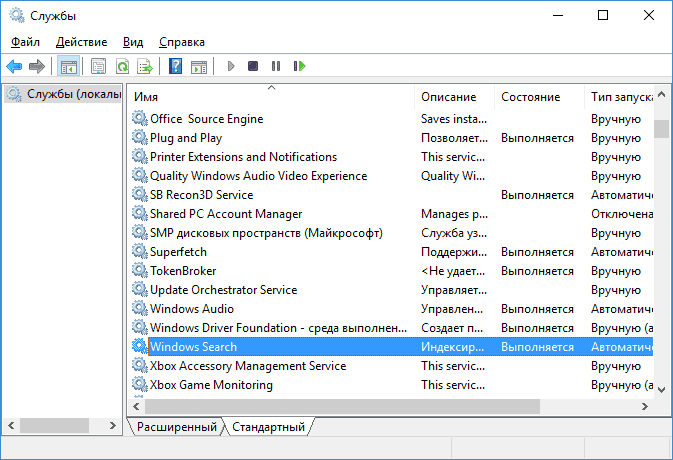This screenshot has height=460, width=673.
Task: Click the gear icon next to Shared PC Account Manager
Action: click(139, 213)
